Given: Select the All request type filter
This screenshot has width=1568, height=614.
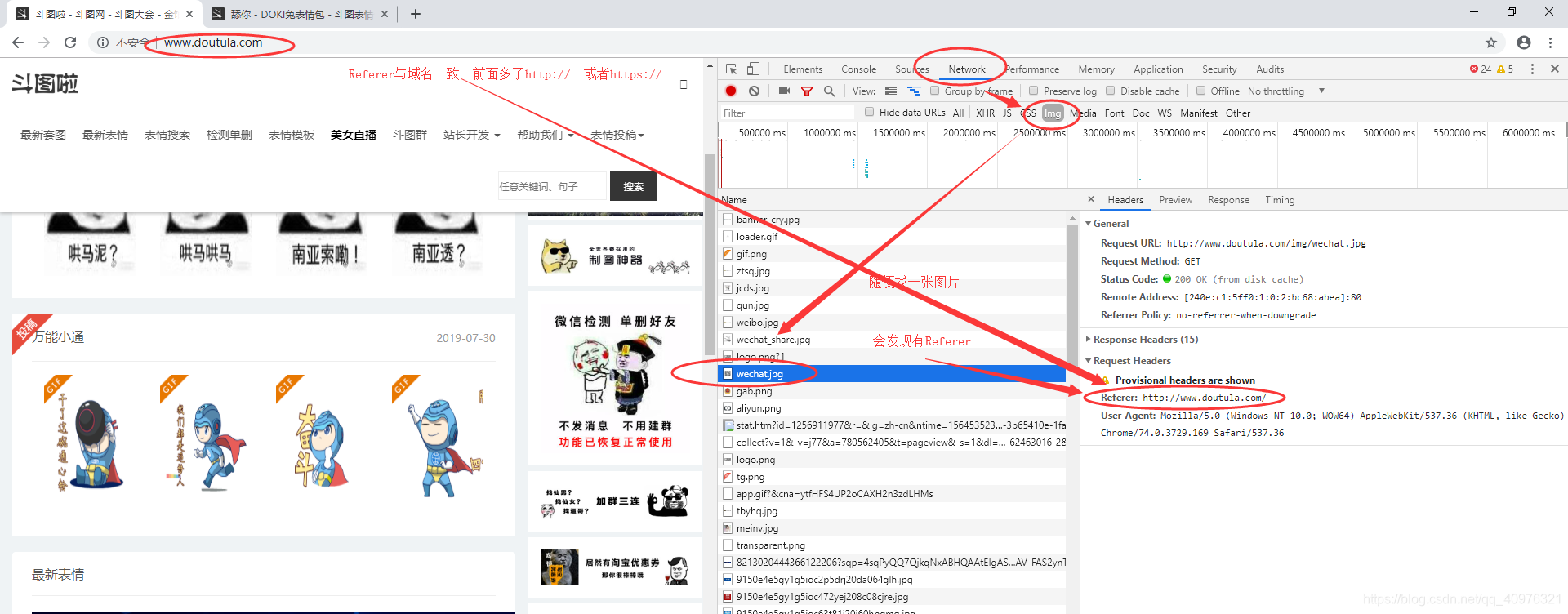Looking at the screenshot, I should 958,113.
